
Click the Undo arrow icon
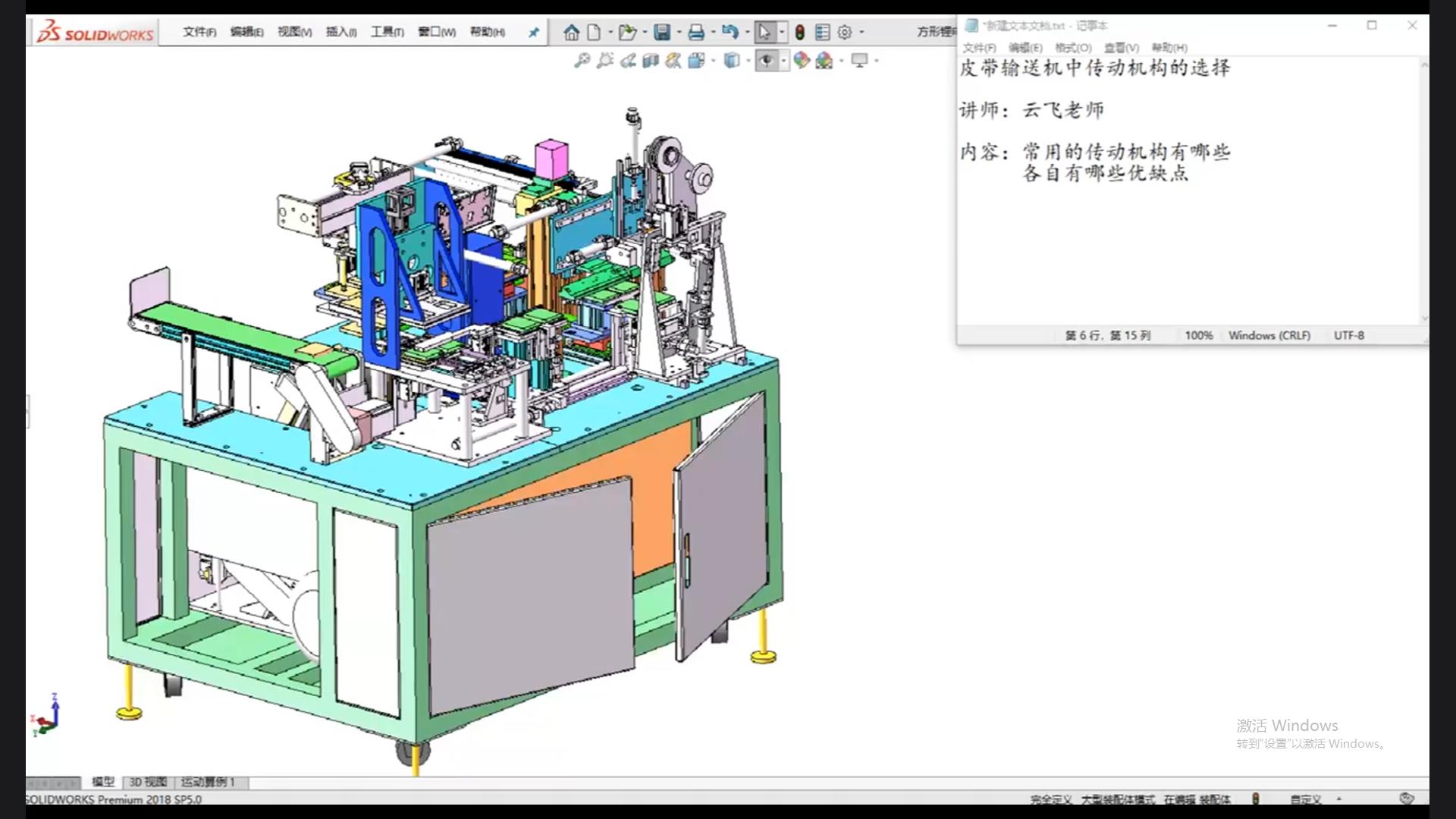[x=730, y=32]
